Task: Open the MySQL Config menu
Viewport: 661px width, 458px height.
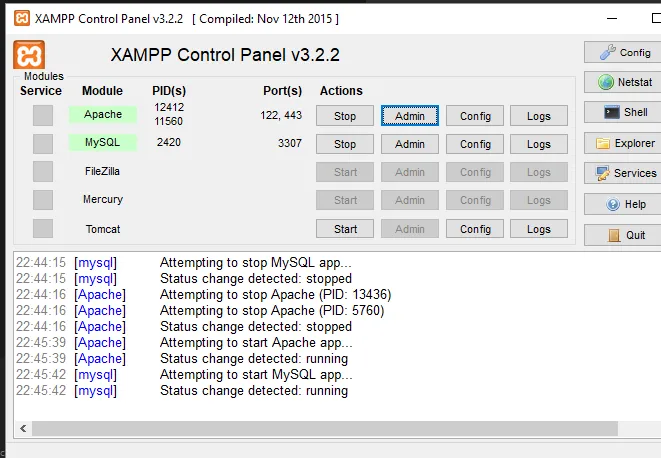Action: click(475, 144)
